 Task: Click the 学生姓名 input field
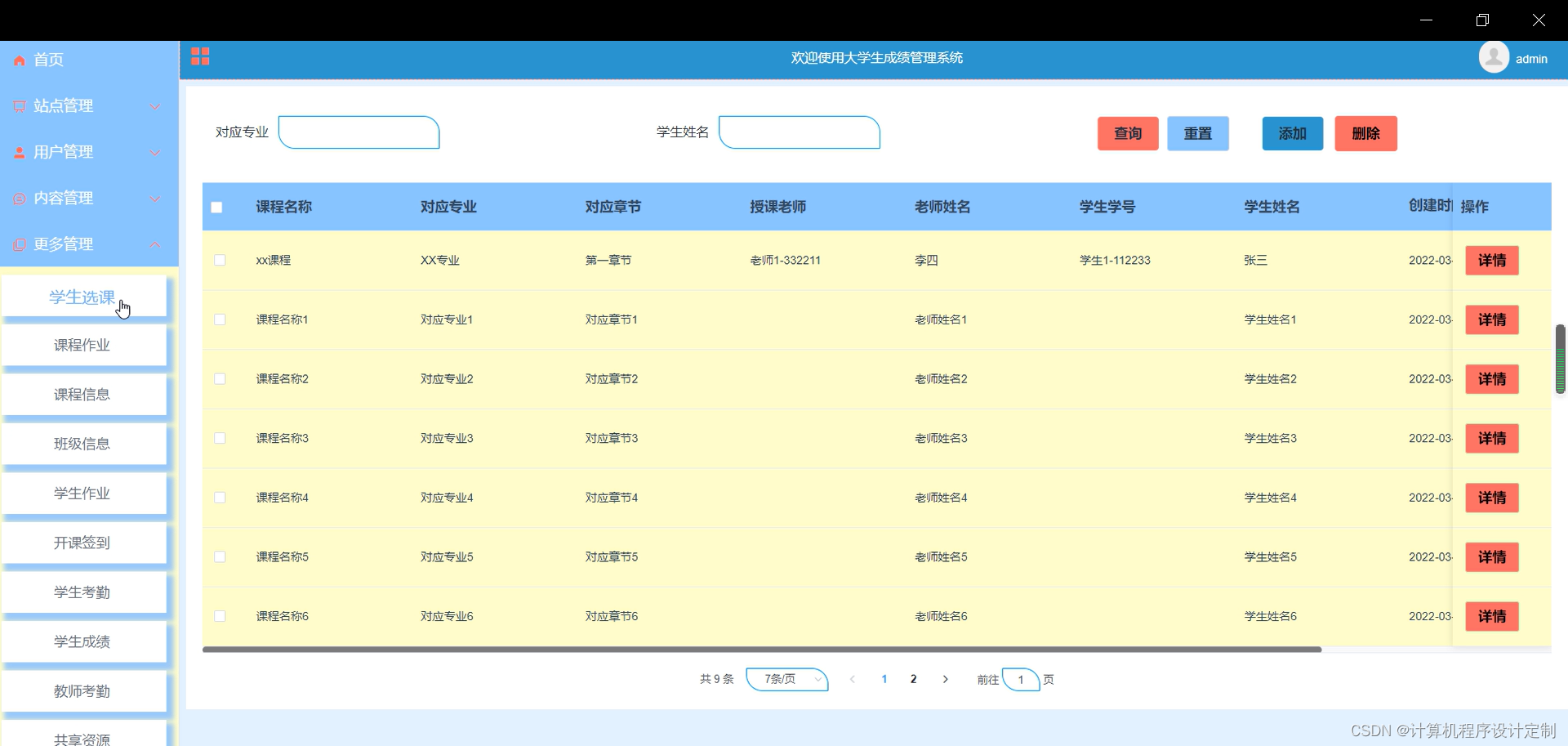click(x=798, y=132)
